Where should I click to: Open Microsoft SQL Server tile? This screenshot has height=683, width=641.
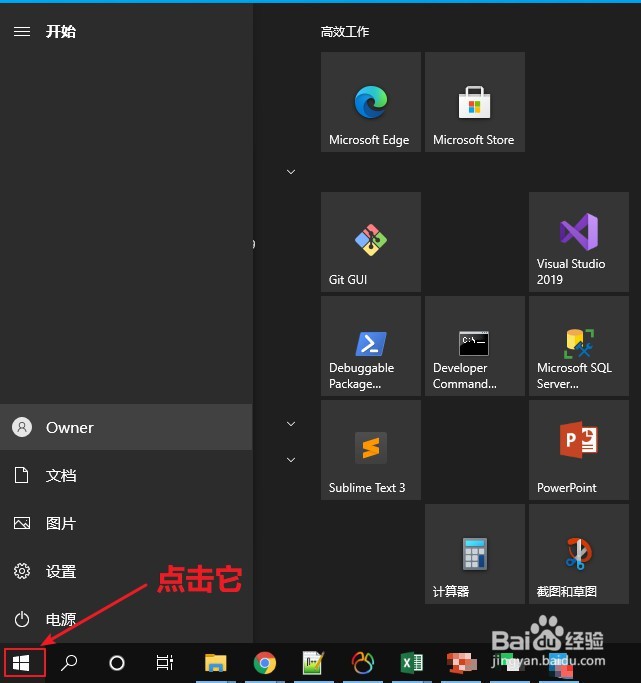tap(579, 346)
